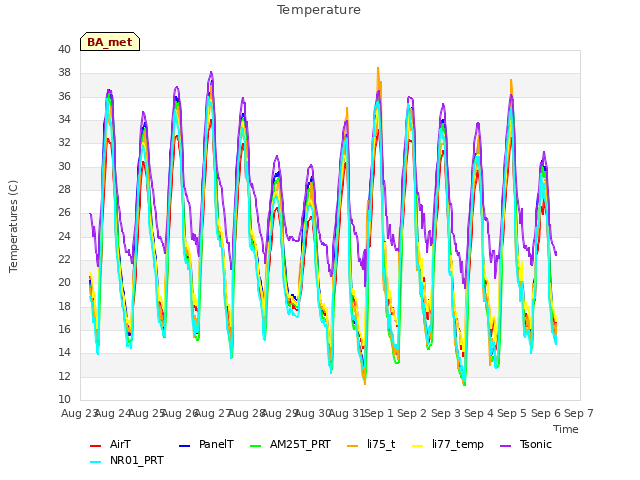The height and width of the screenshot is (480, 640).
Task: Click the 20 y-axis tick label
Action: (x=64, y=282)
